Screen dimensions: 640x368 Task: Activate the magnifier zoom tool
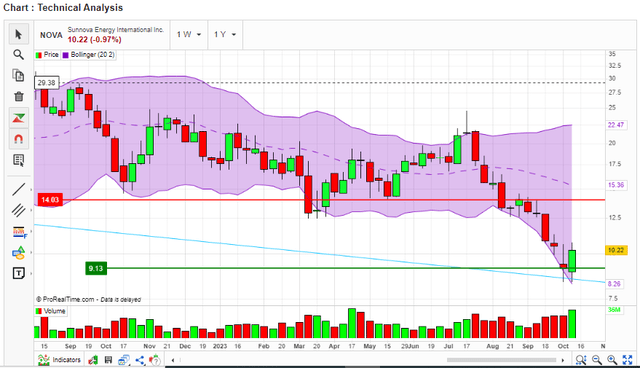tap(18, 55)
